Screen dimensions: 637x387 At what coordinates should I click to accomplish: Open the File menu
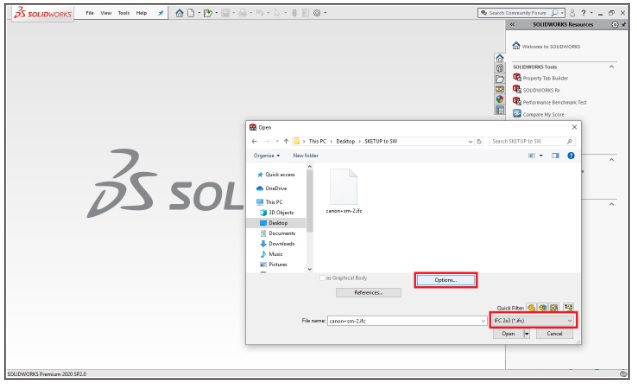pos(89,13)
